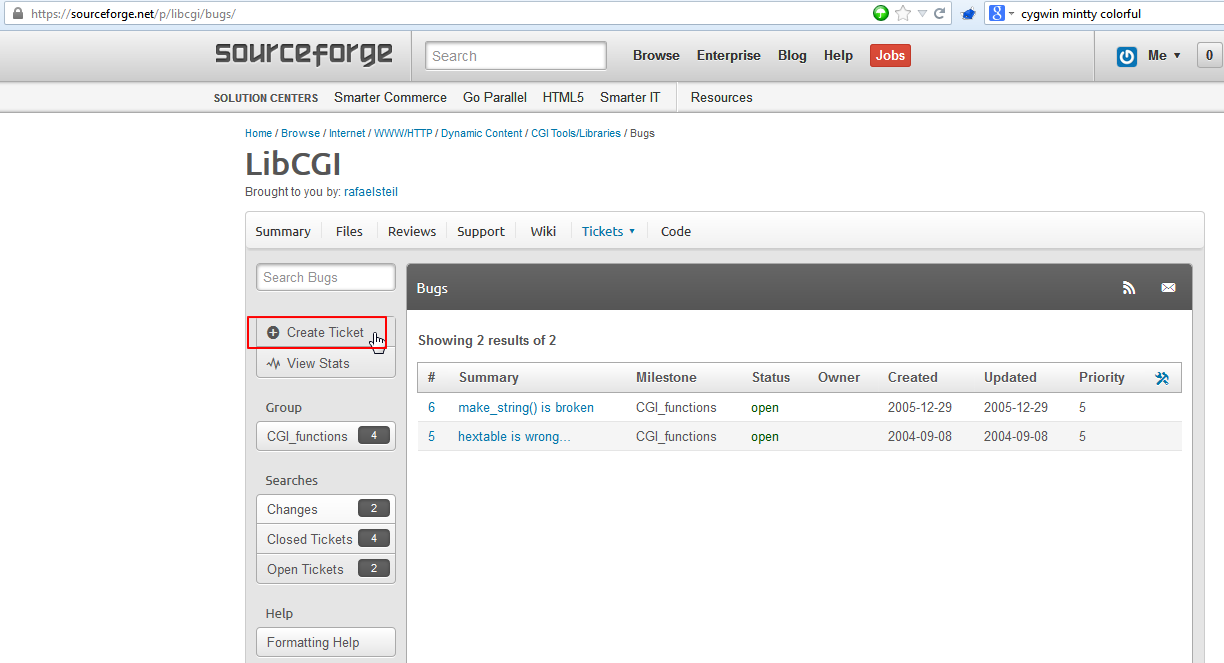Sort table by Created column header
Image resolution: width=1224 pixels, height=663 pixels.
click(x=913, y=378)
